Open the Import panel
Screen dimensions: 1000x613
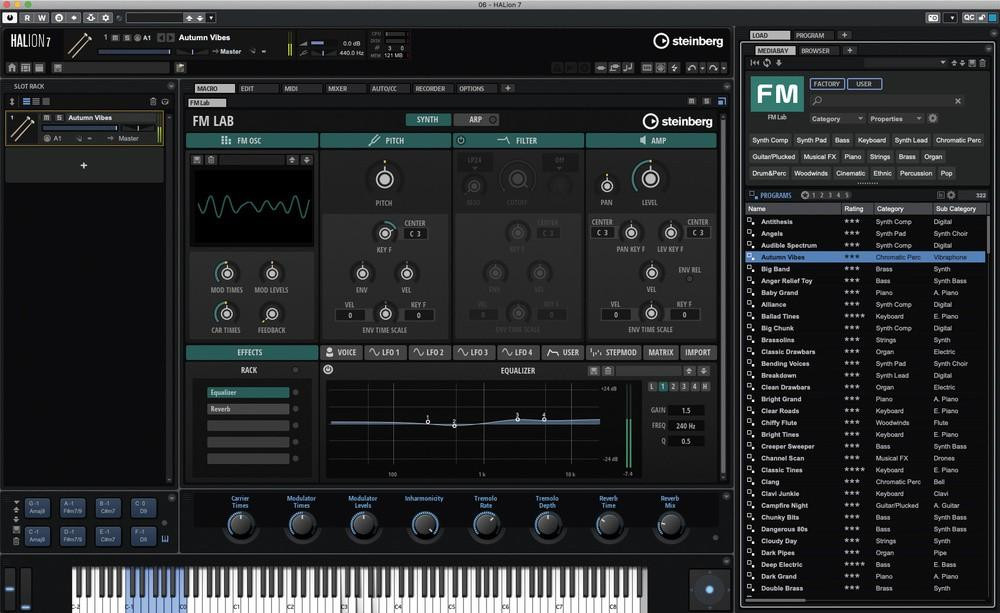(699, 352)
